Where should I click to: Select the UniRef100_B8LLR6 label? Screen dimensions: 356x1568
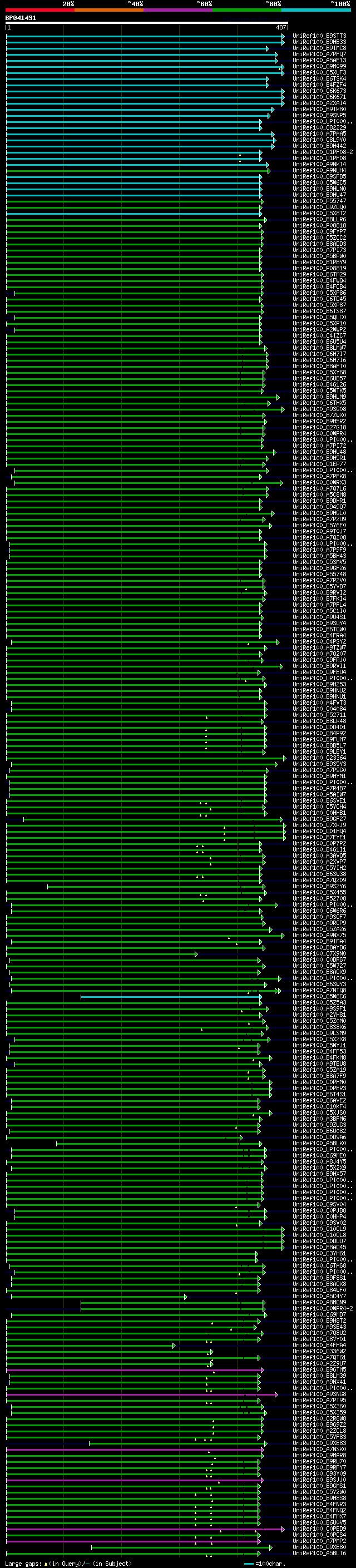(x=319, y=219)
